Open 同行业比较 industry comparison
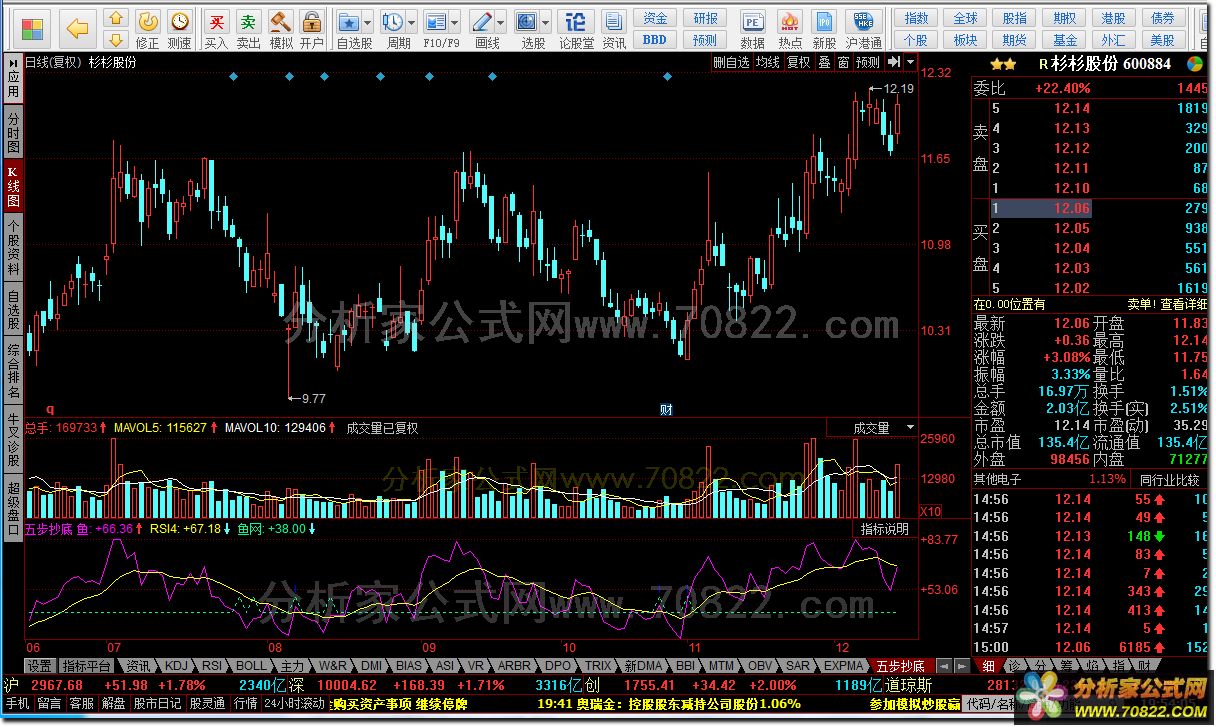Image resolution: width=1216 pixels, height=727 pixels. tap(1170, 479)
